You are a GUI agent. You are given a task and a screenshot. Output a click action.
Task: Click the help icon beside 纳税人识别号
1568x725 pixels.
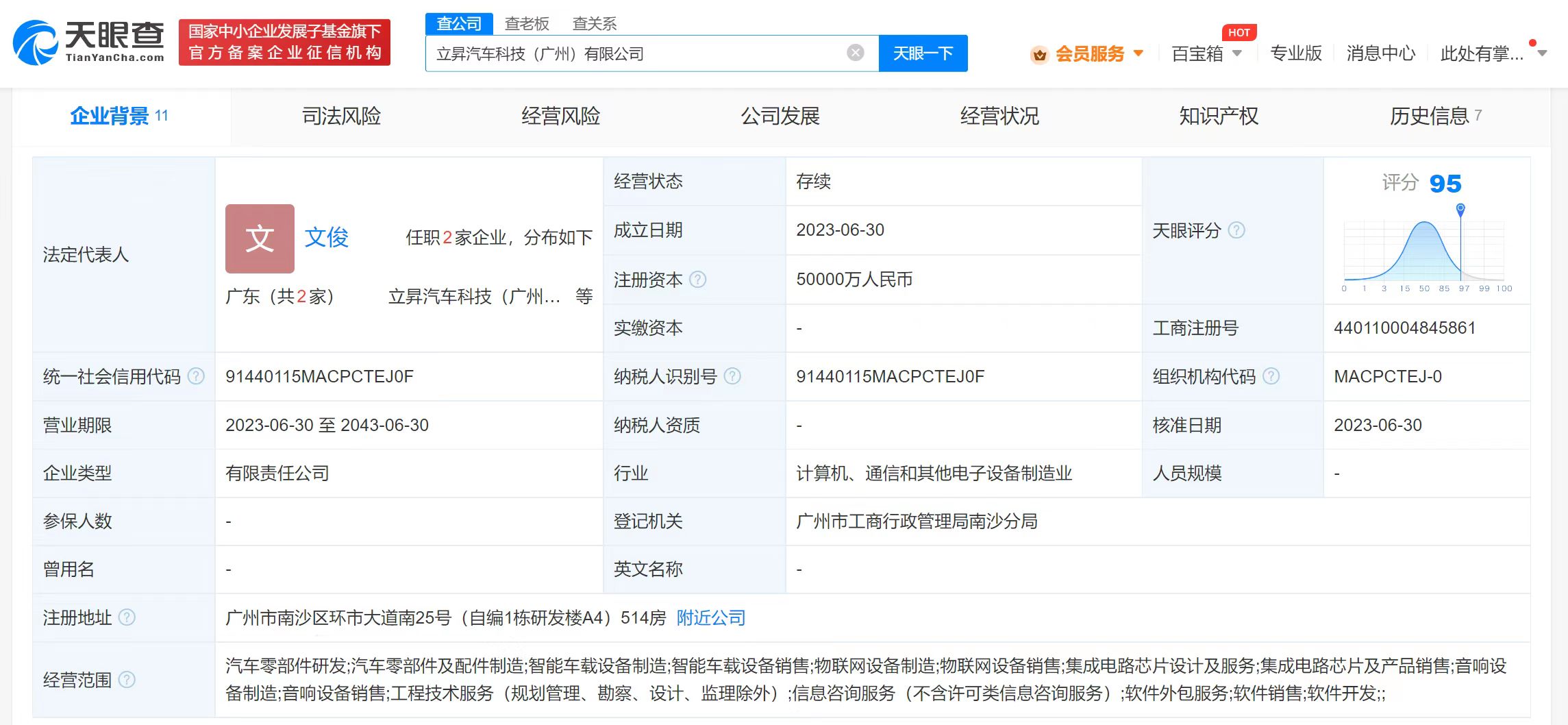pyautogui.click(x=732, y=376)
